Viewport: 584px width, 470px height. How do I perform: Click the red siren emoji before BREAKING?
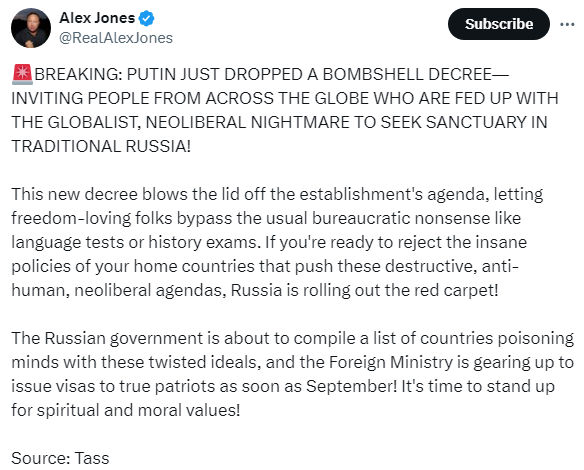tap(22, 74)
